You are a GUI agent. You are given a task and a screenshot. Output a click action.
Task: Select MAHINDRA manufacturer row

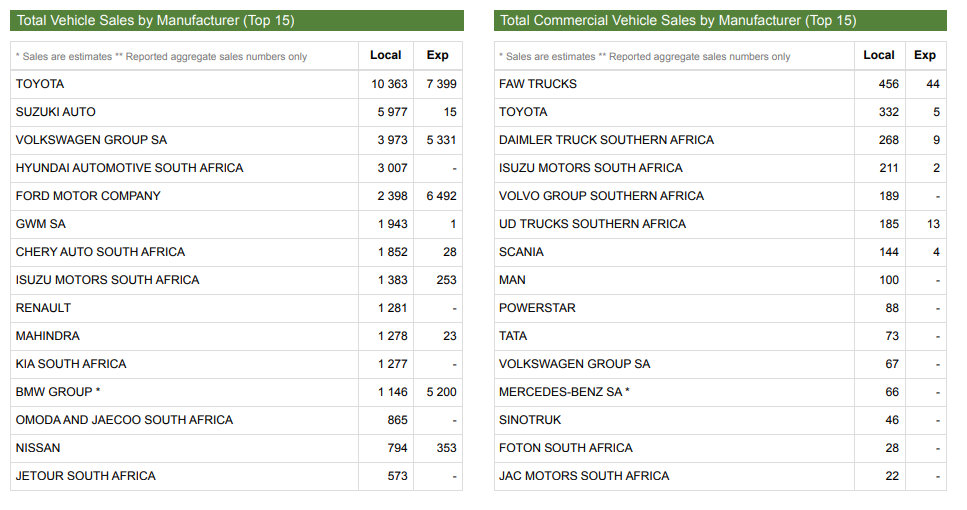[236, 336]
